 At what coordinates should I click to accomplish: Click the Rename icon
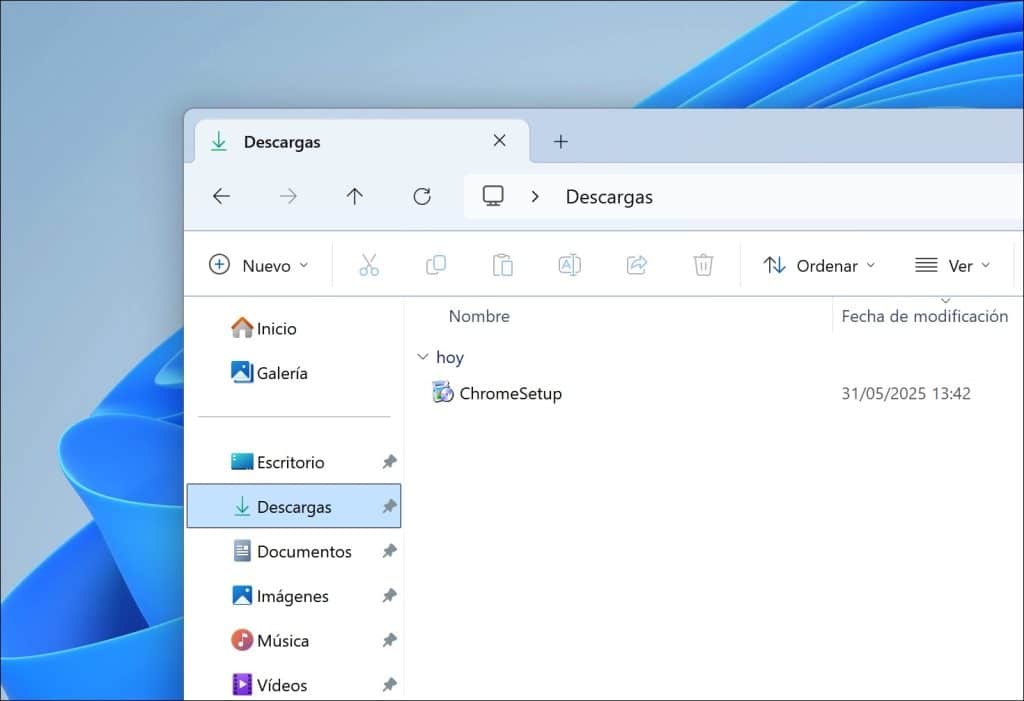click(x=569, y=265)
